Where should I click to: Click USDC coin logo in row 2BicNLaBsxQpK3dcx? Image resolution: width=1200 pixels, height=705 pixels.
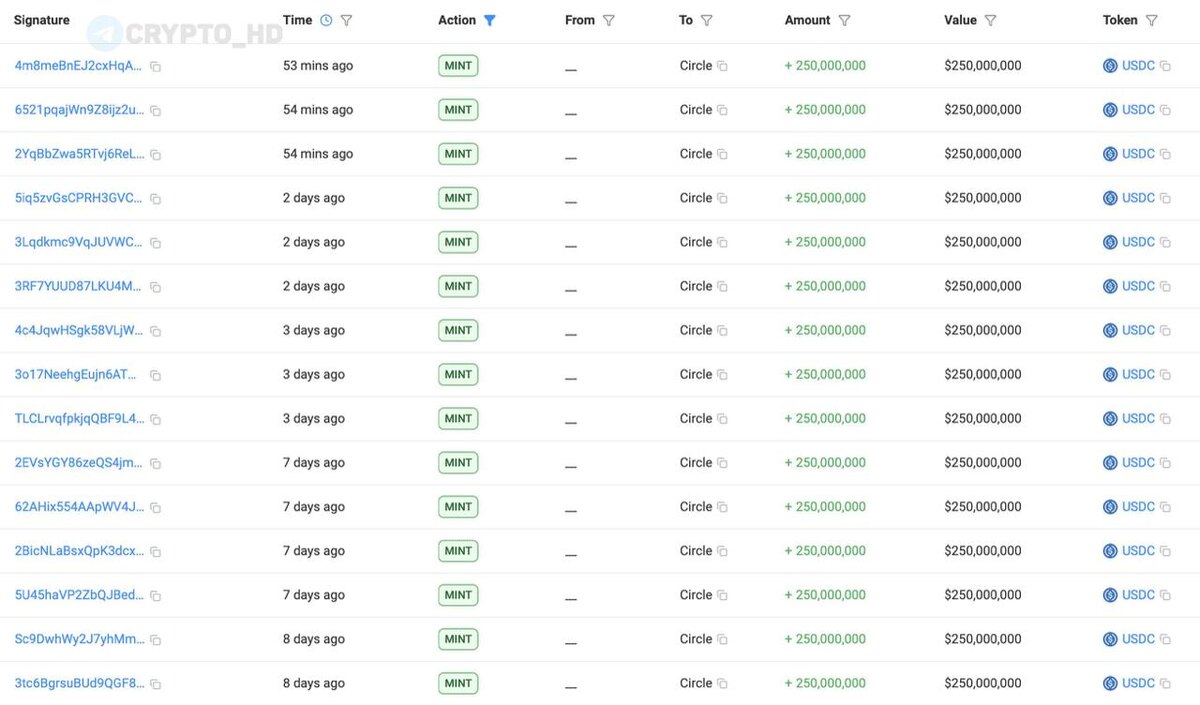coord(1110,551)
